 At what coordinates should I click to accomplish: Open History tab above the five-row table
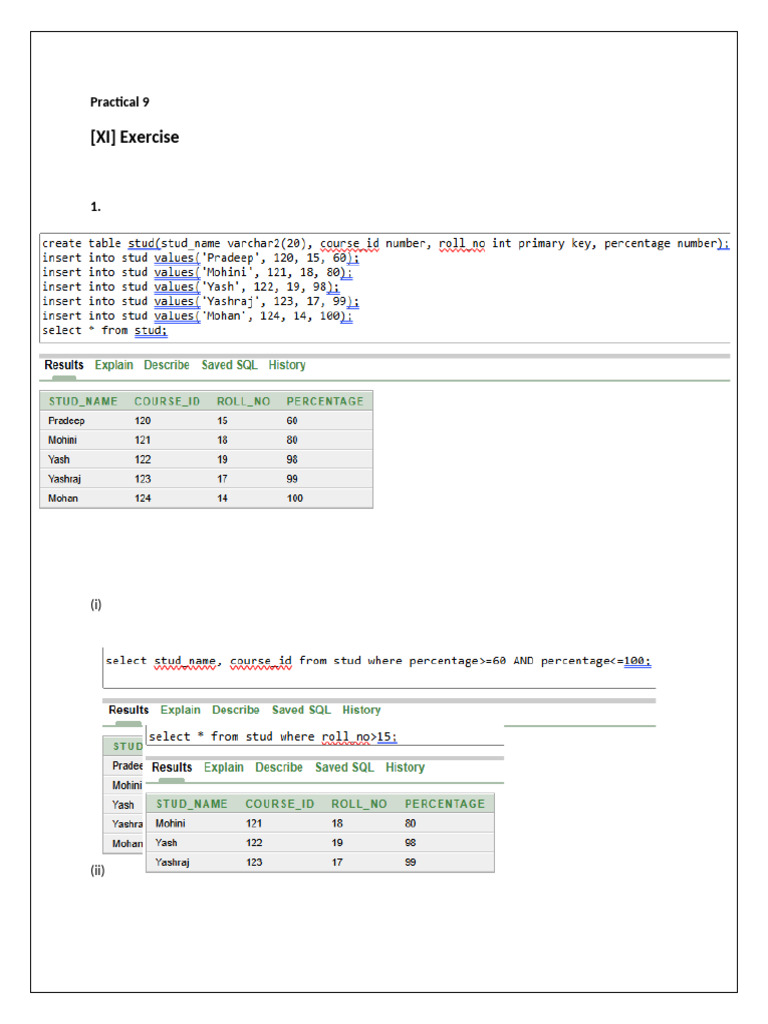tap(287, 365)
